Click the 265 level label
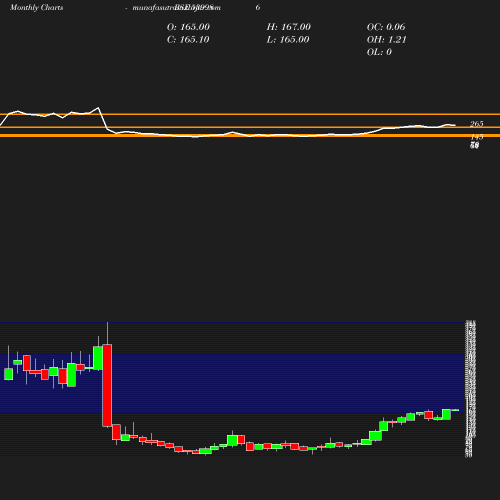 tap(476, 124)
